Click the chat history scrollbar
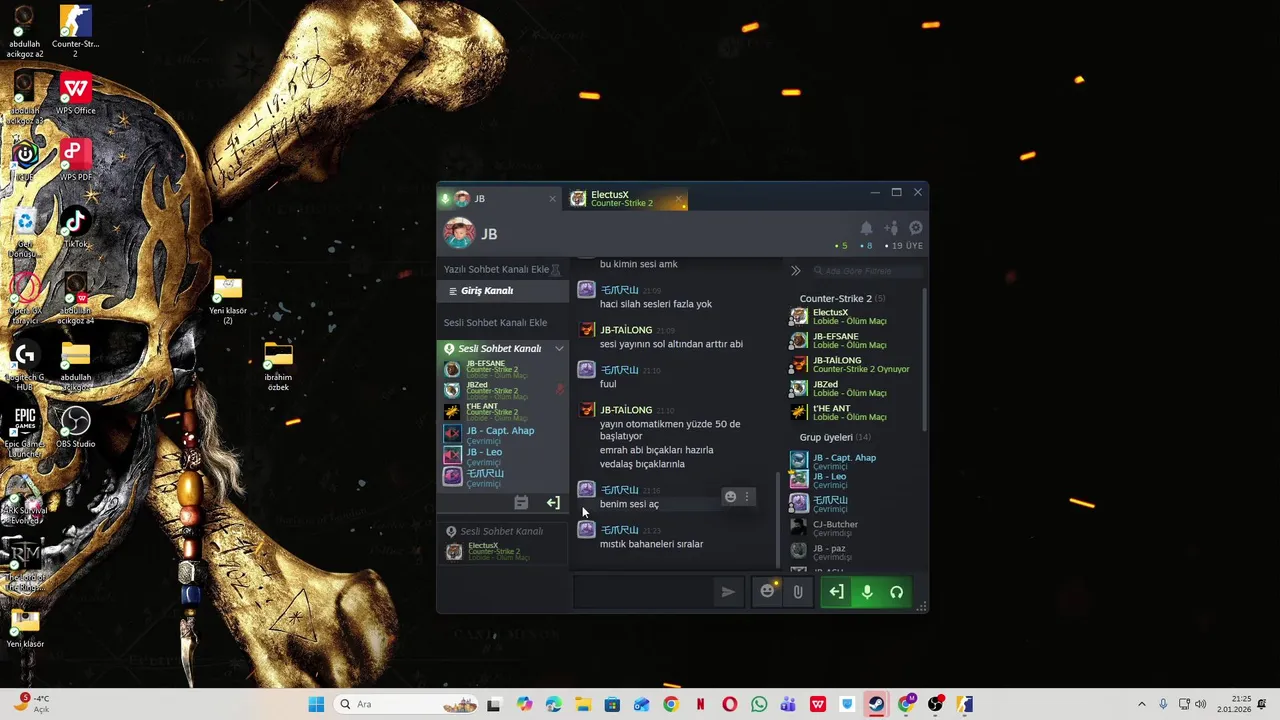1280x720 pixels. pos(777,520)
